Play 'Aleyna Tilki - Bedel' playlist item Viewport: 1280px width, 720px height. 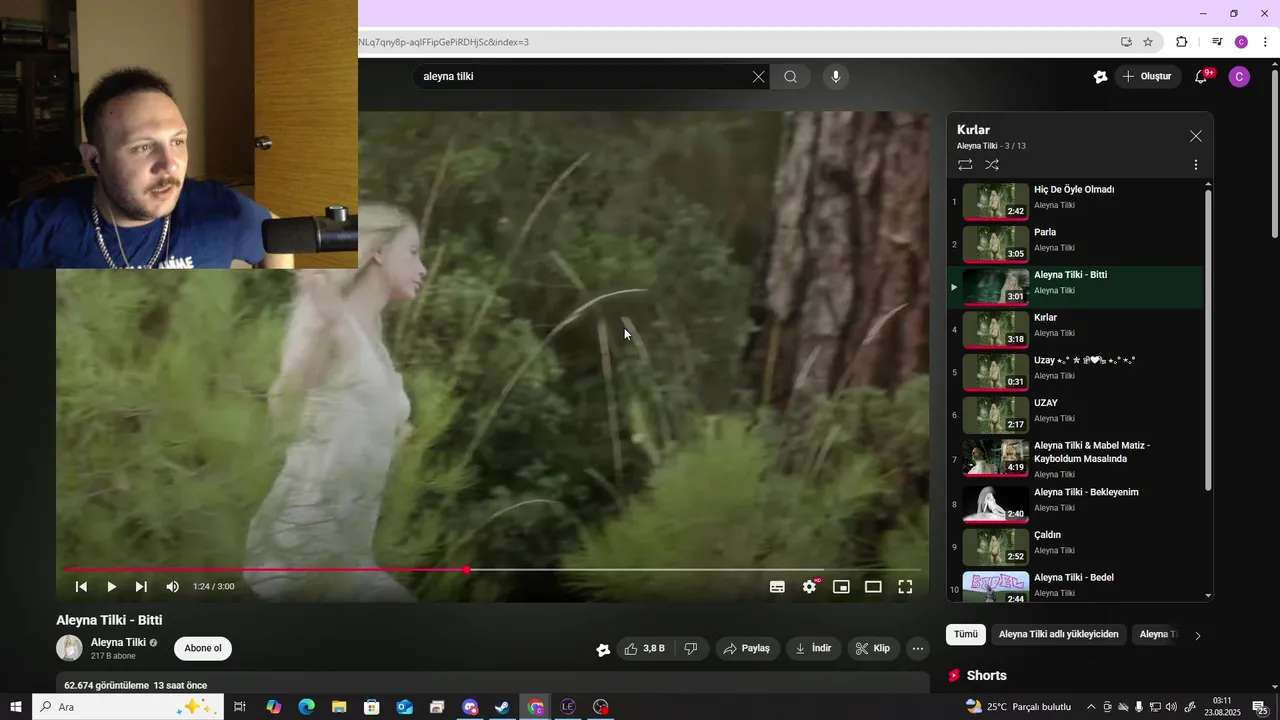(1075, 586)
